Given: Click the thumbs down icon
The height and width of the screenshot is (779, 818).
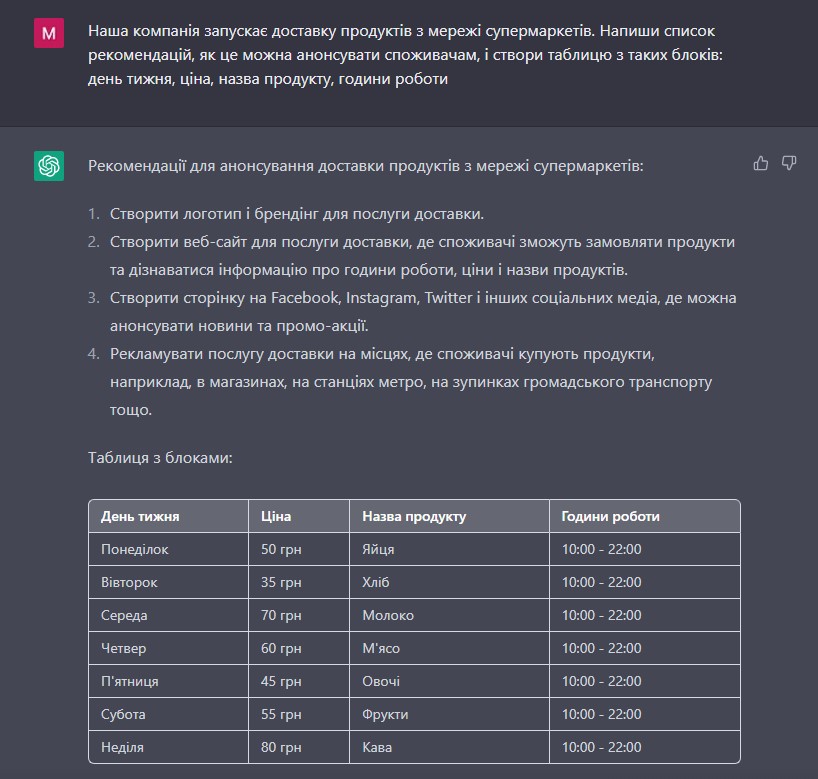Looking at the screenshot, I should (788, 163).
